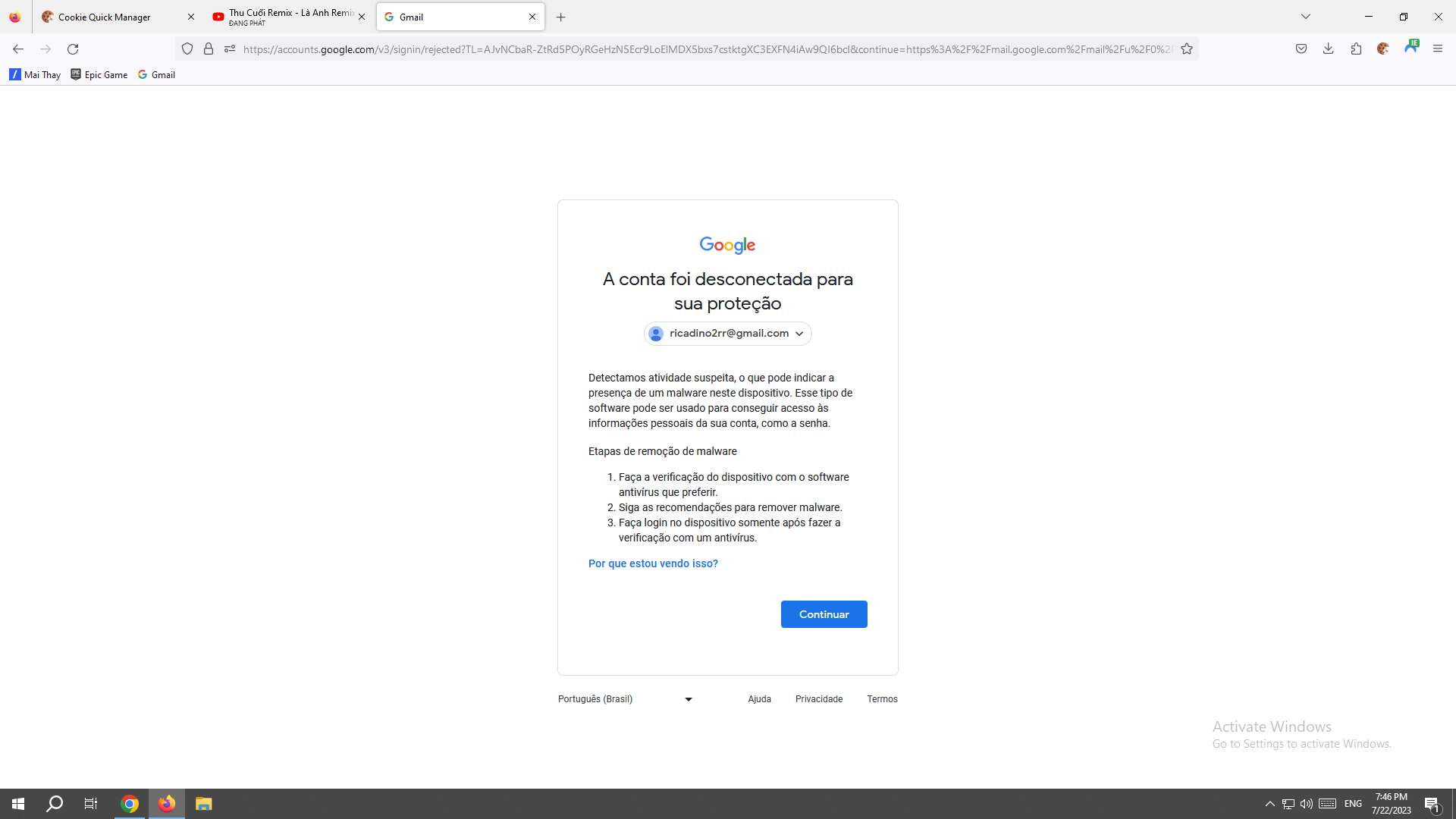This screenshot has height=819, width=1456.
Task: Open the Cookie Quick Manager toolbar extension
Action: 1383,49
